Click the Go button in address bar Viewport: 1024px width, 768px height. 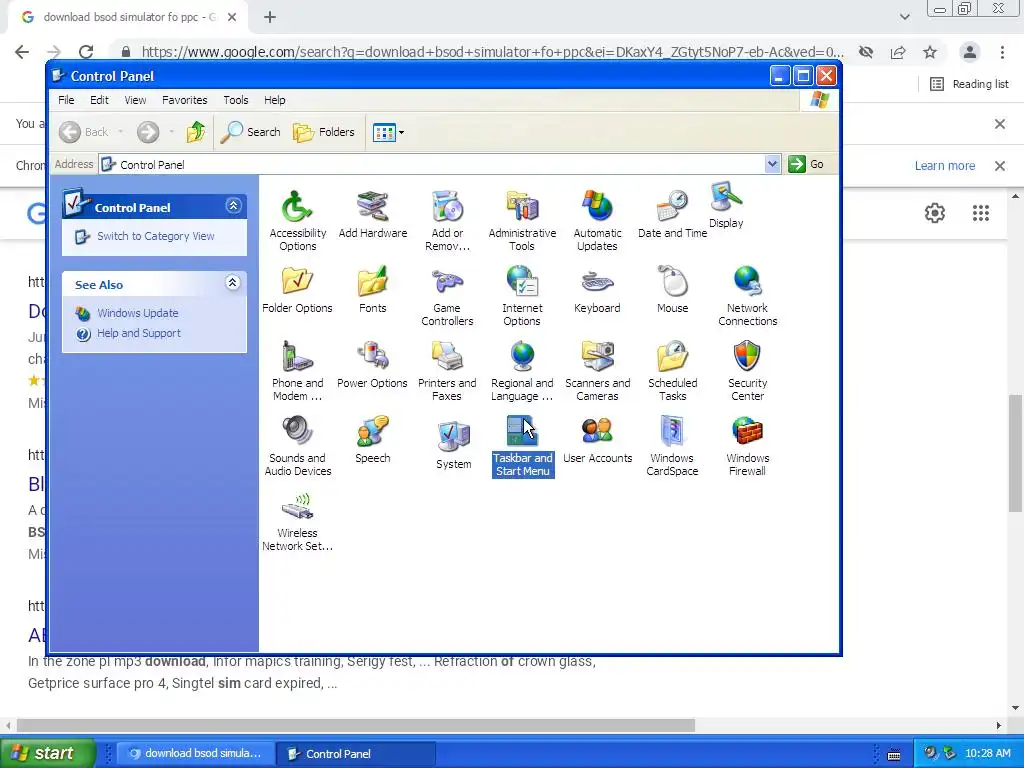tap(806, 164)
